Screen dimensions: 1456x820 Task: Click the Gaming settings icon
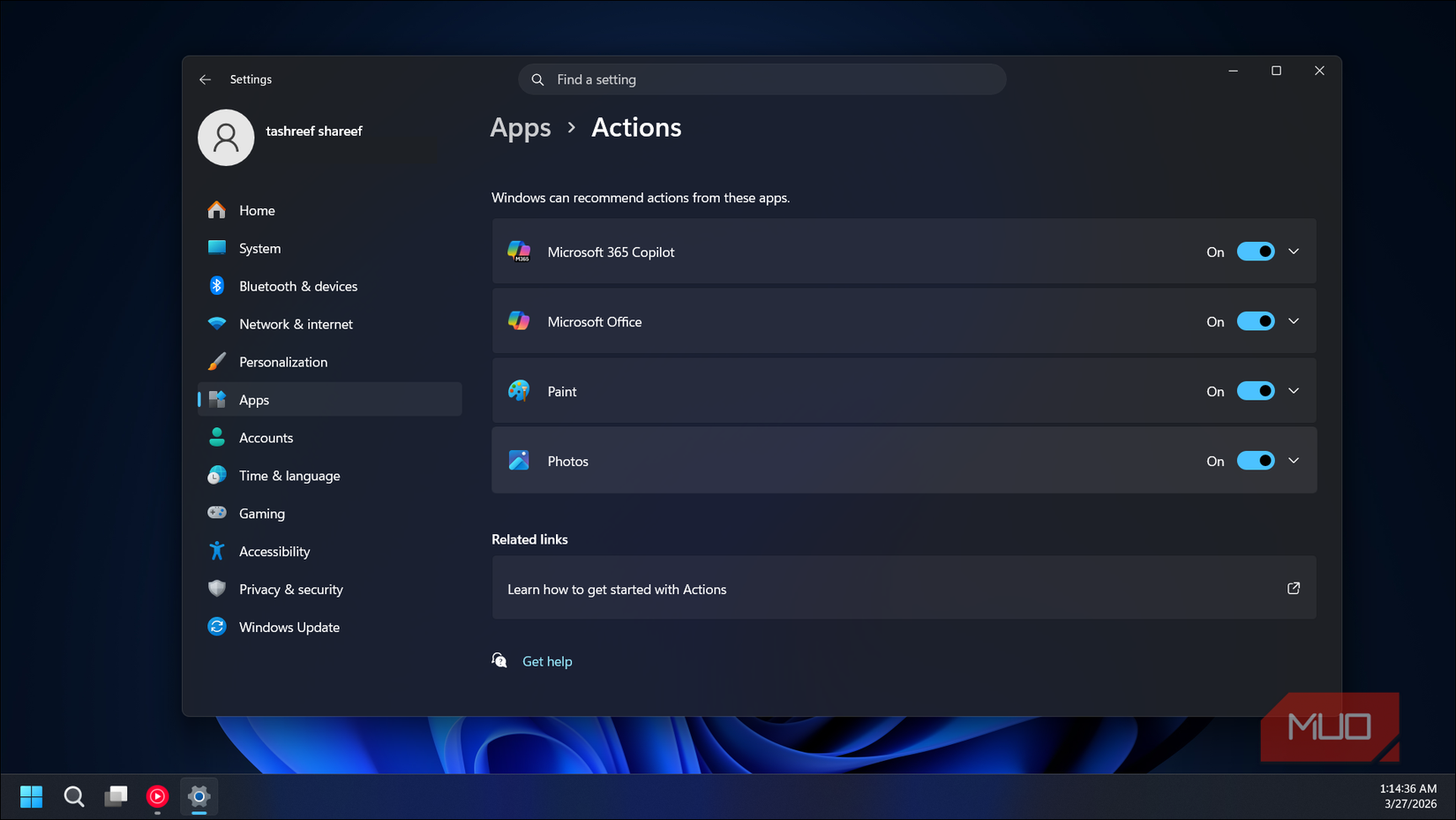tap(216, 513)
